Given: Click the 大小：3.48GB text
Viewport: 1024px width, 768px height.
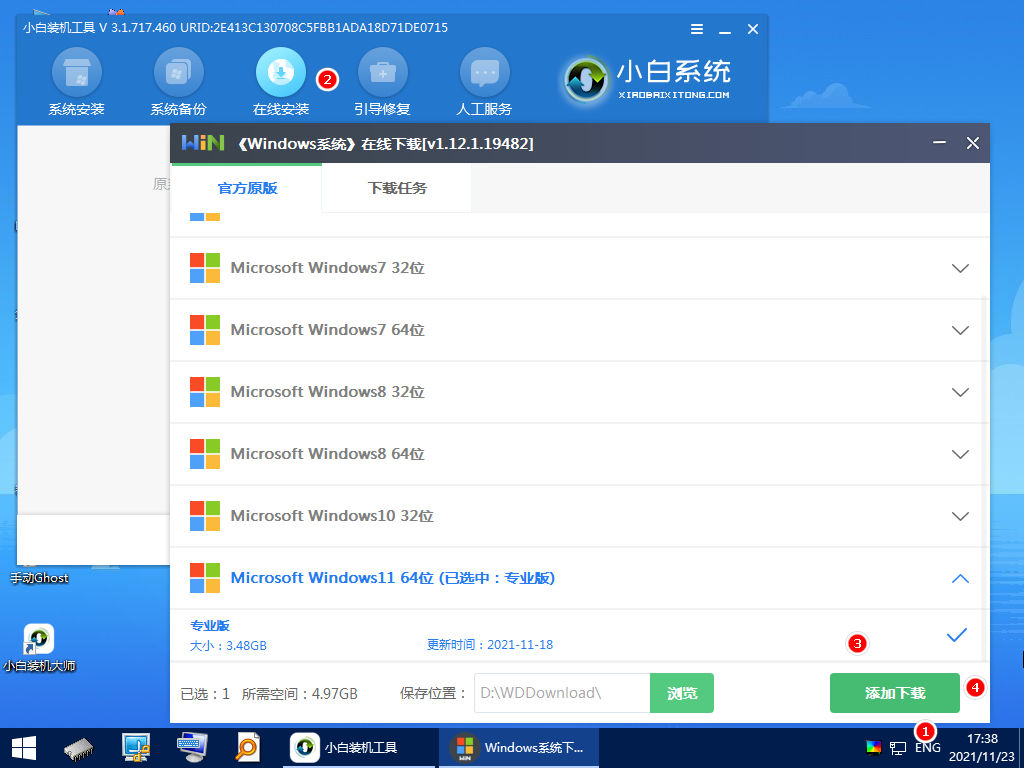Looking at the screenshot, I should pos(228,646).
